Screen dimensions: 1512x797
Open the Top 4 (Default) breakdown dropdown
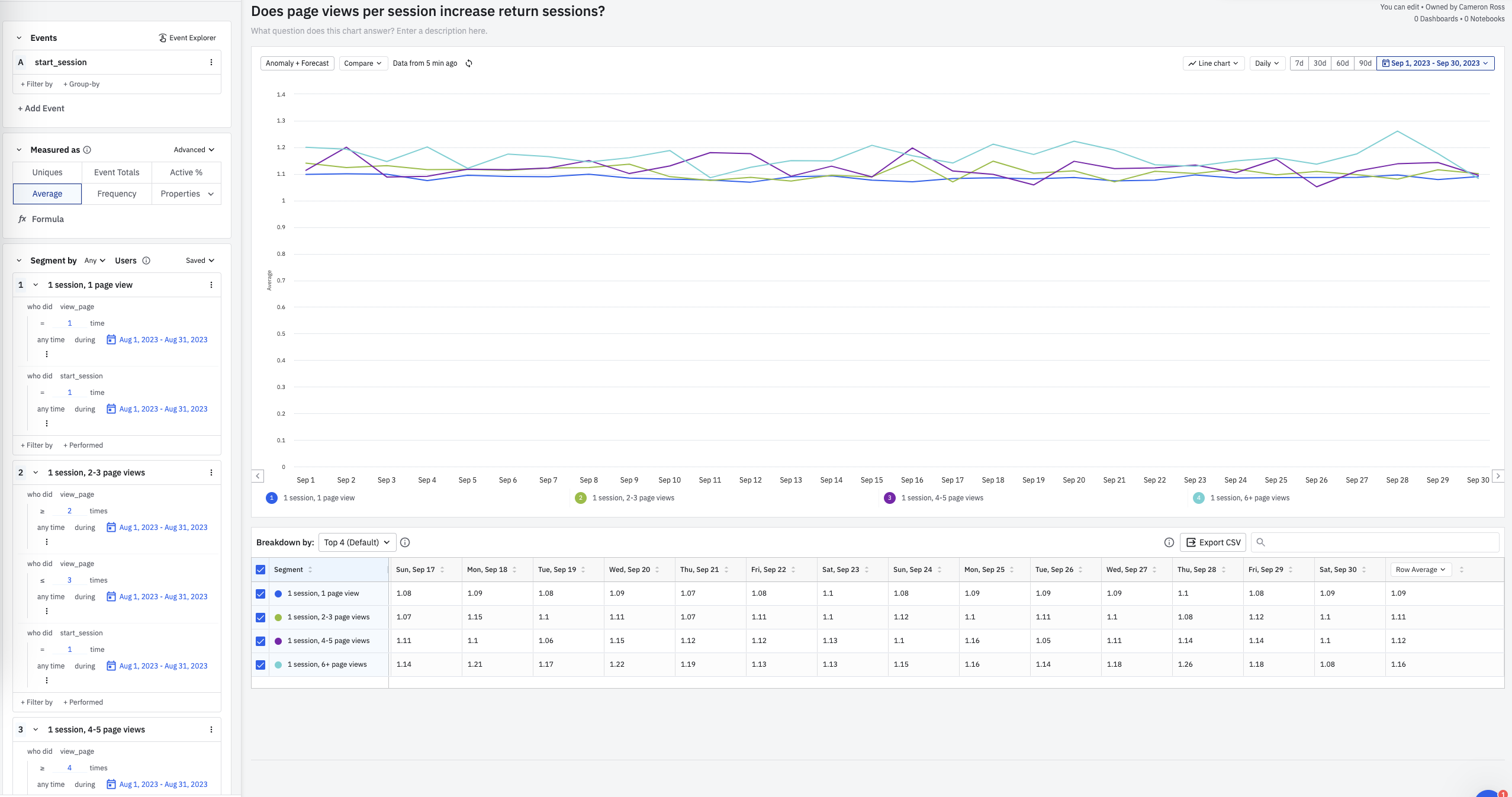[x=357, y=542]
